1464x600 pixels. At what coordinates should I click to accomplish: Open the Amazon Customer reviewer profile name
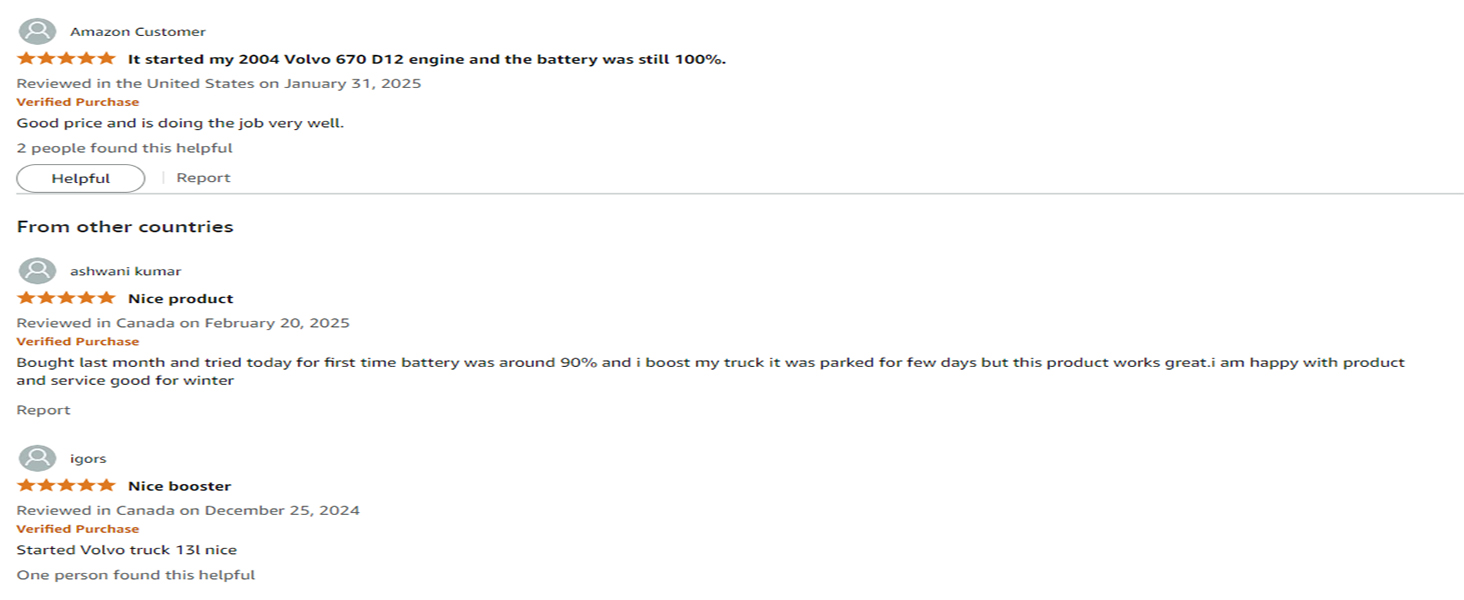click(x=138, y=32)
